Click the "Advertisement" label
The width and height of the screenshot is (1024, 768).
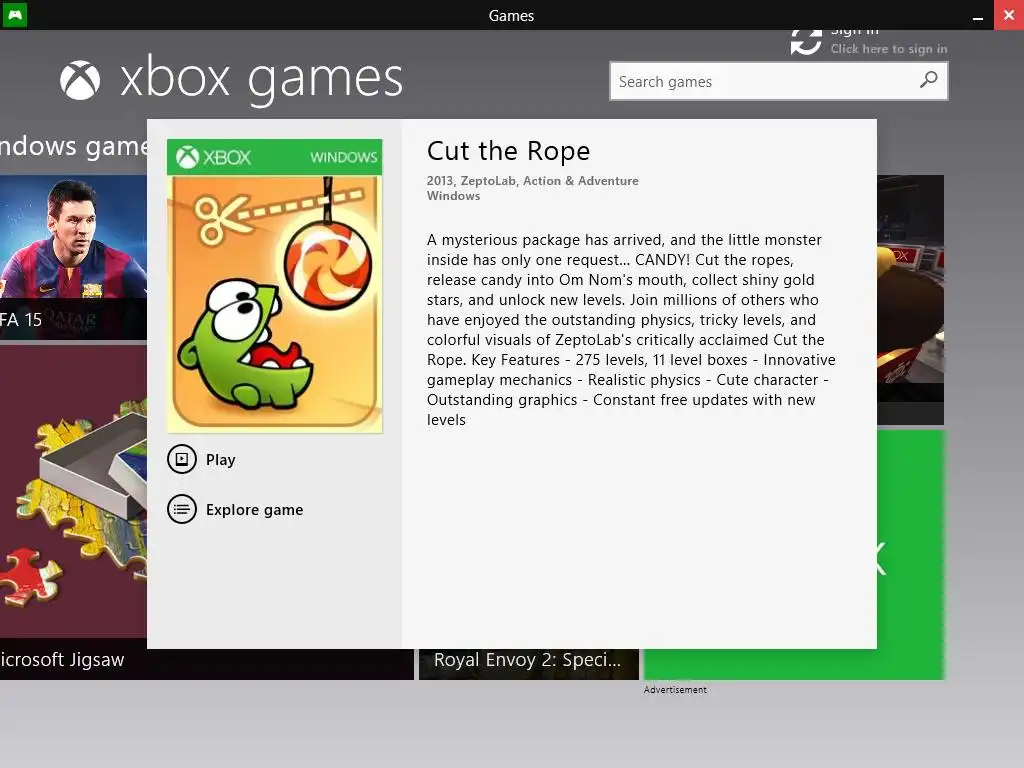point(675,690)
